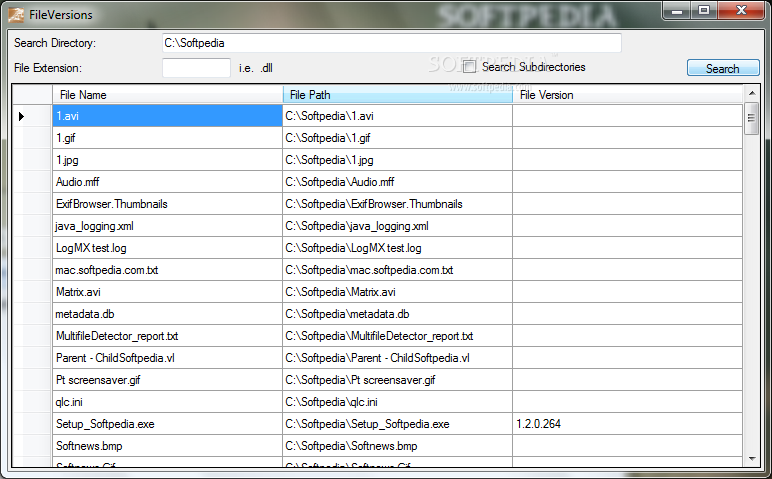772x479 pixels.
Task: Select the metadata.db file name cell
Action: [167, 314]
